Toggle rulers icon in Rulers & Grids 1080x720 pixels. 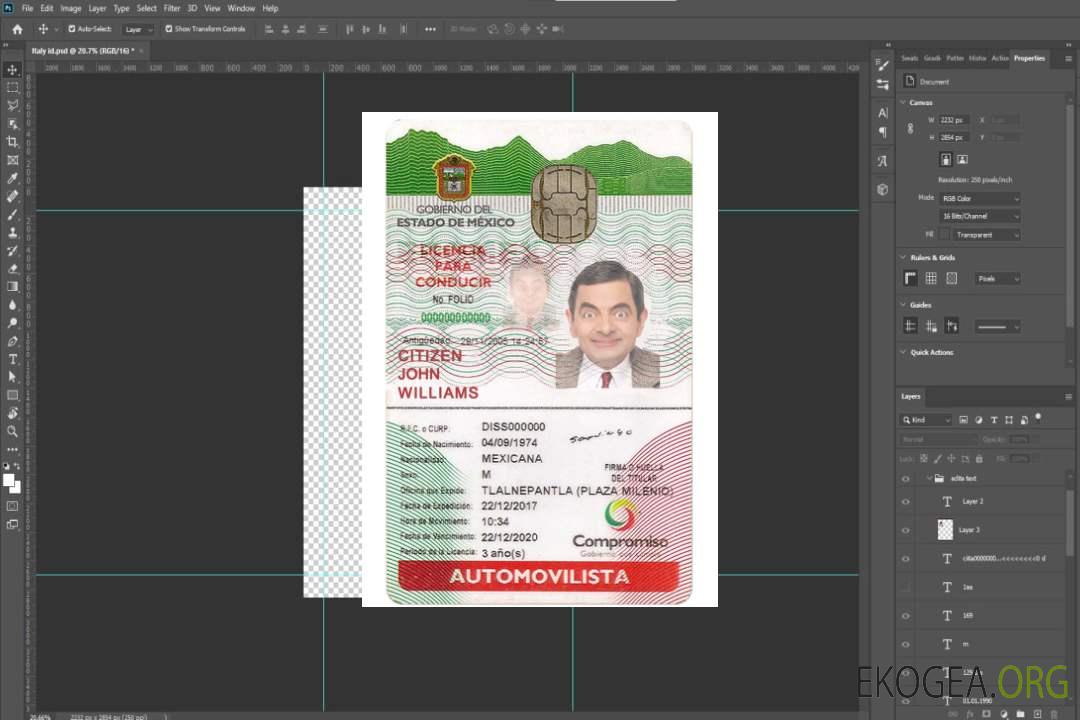tap(911, 278)
